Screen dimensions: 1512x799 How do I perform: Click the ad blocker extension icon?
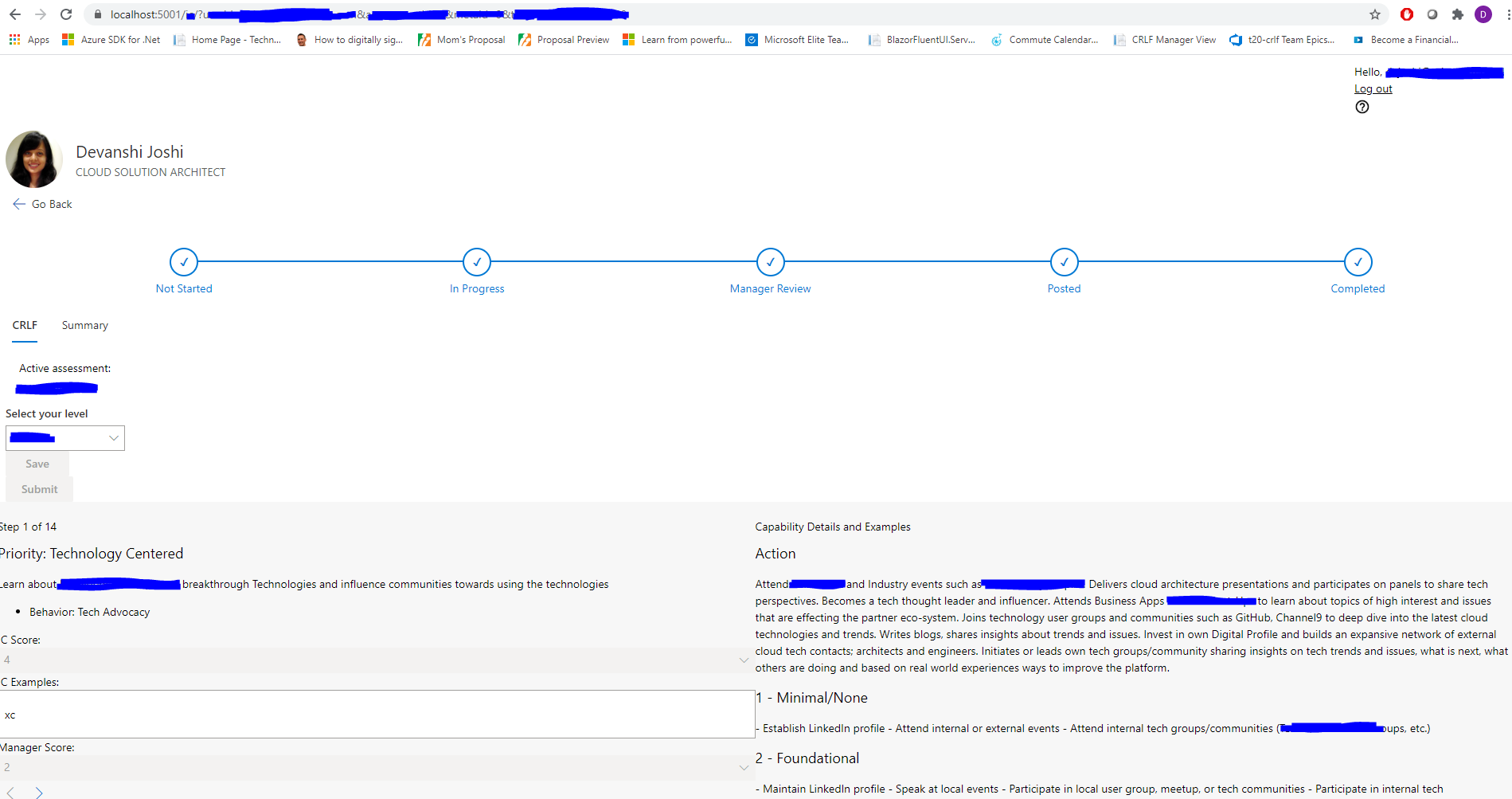click(1406, 14)
